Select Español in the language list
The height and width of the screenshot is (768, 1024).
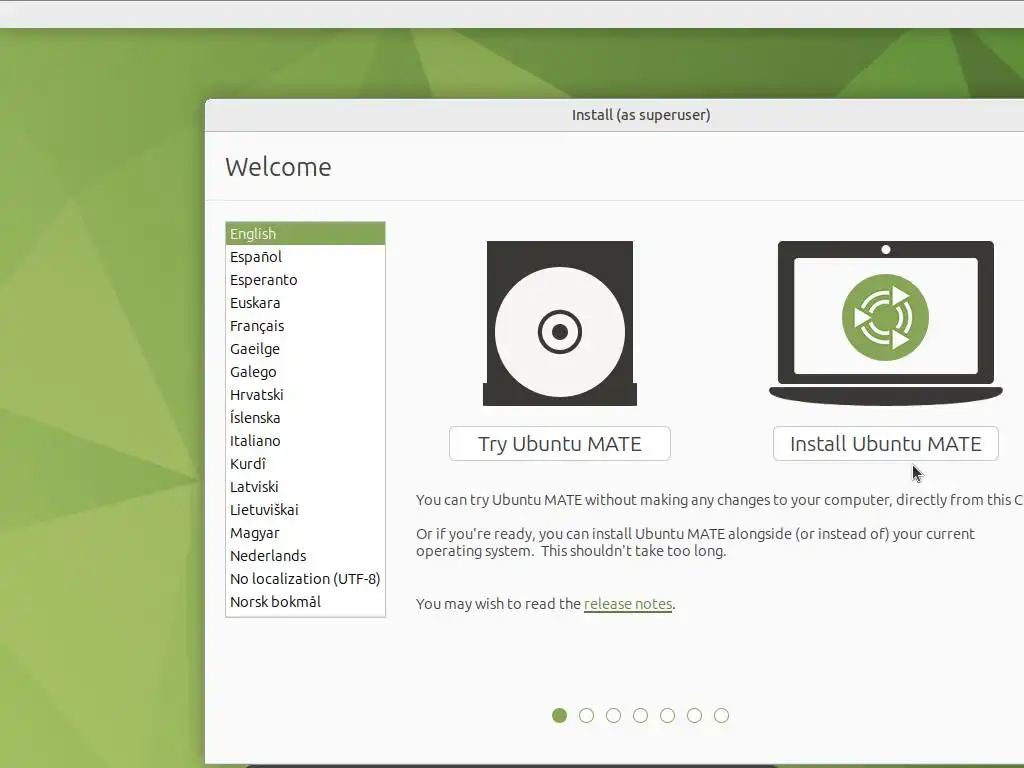[x=305, y=257]
